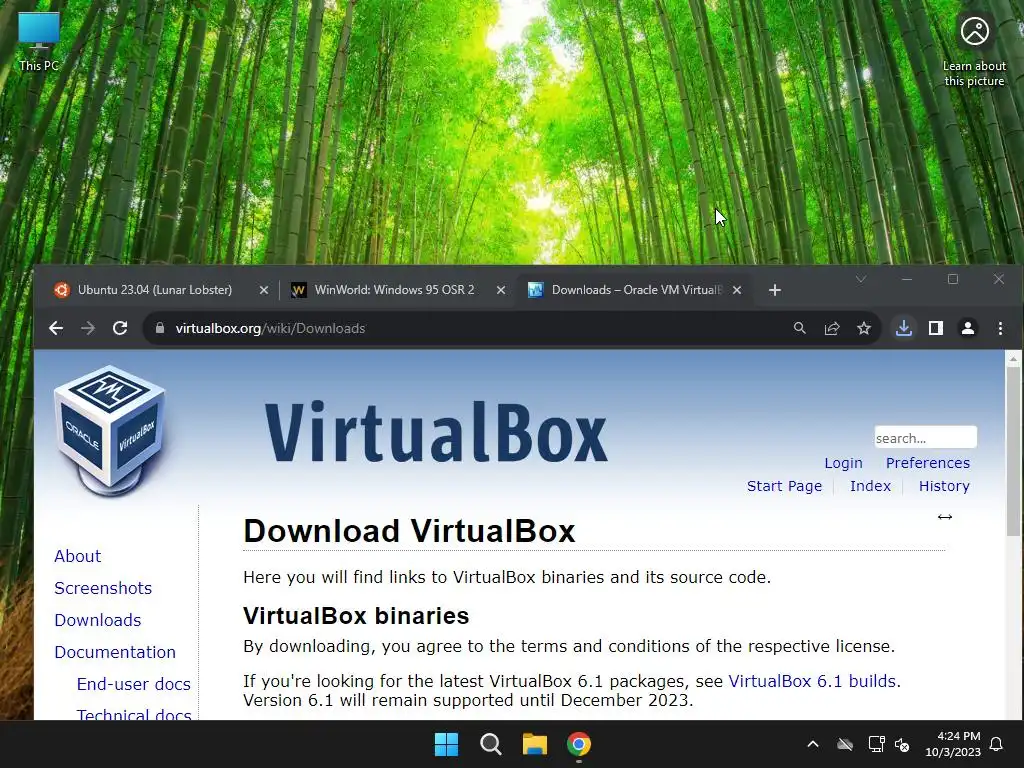
Task: Open the network tray icon
Action: 876,744
